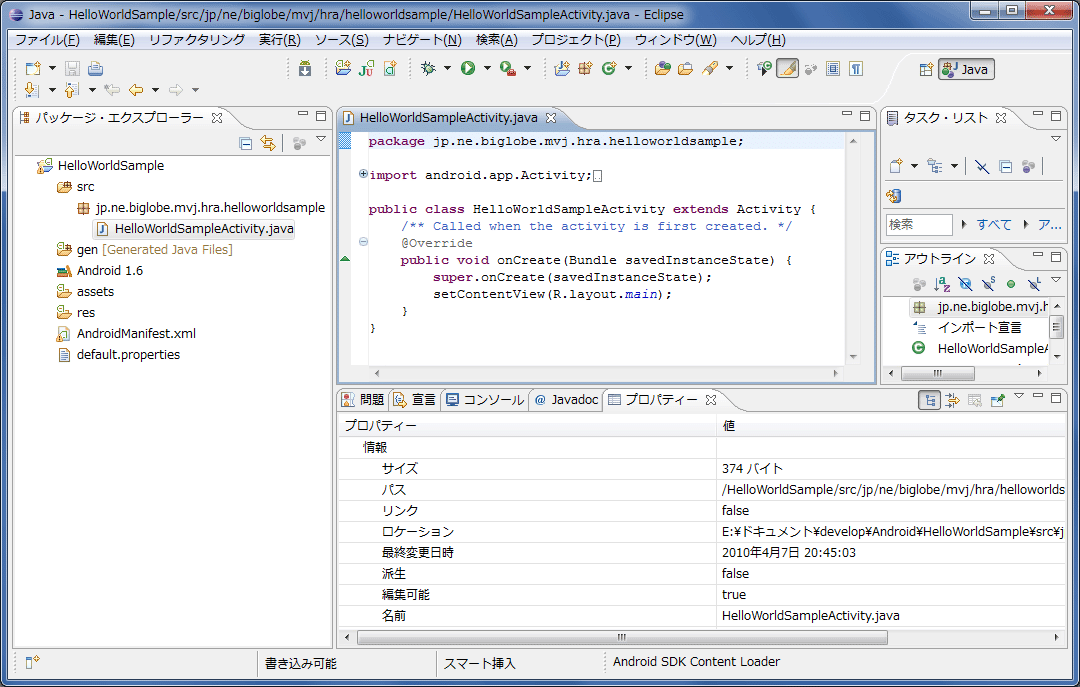The width and height of the screenshot is (1080, 687).
Task: Click the Open Perspective icon beside Java
Action: [926, 69]
